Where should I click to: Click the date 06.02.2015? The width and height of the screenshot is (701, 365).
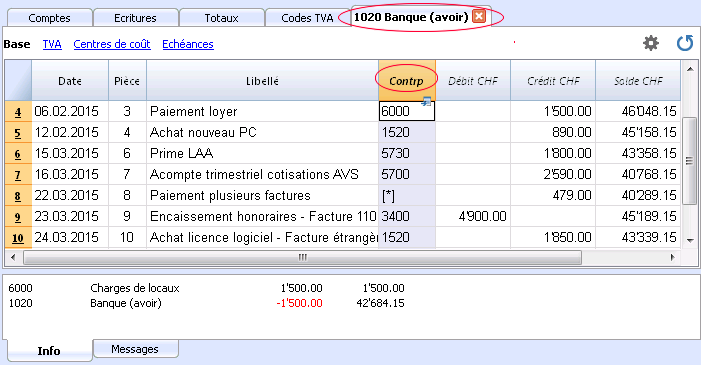(70, 111)
